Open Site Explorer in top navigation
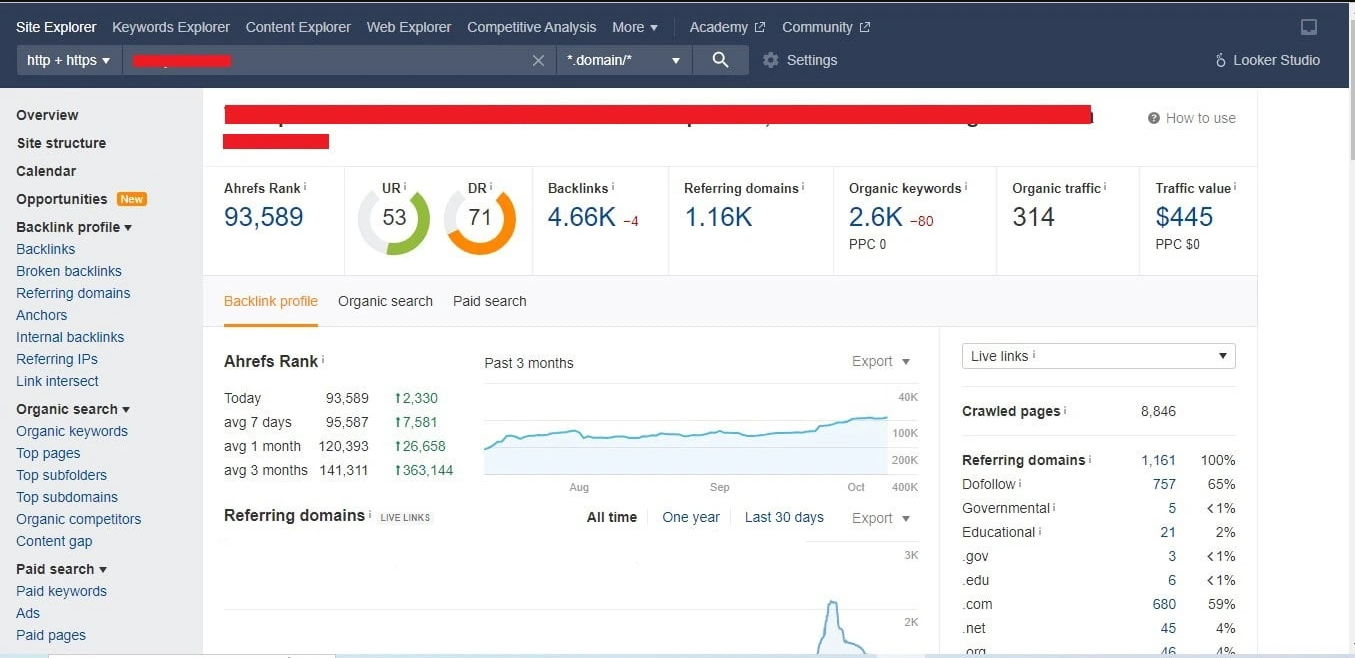1355x658 pixels. 56,27
